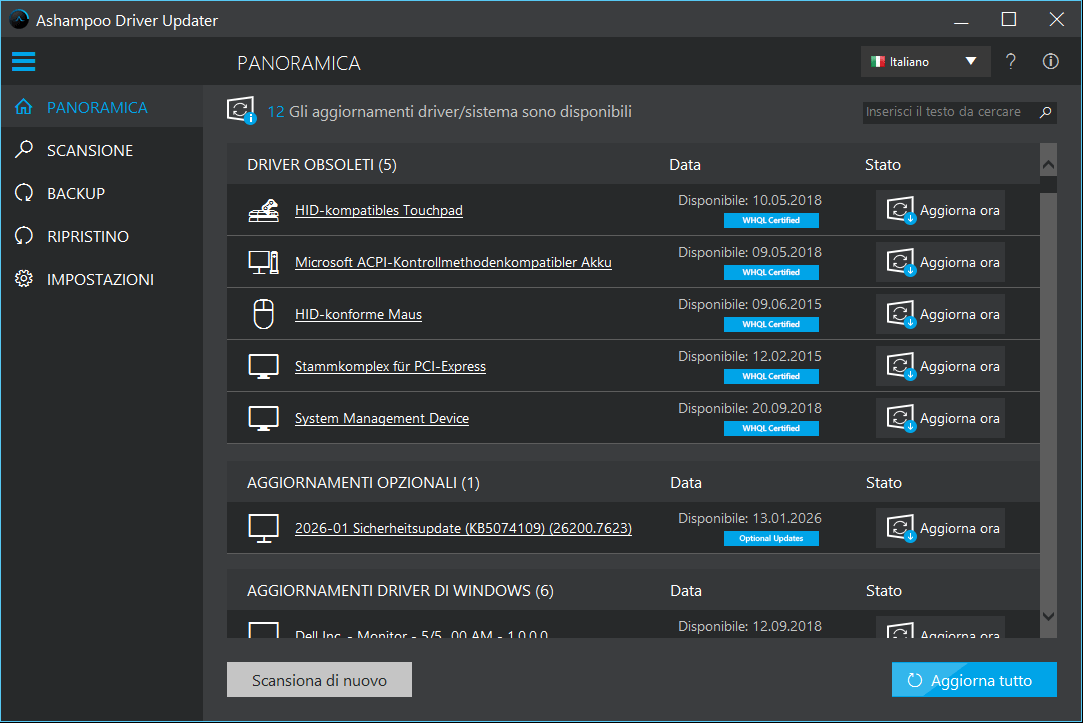This screenshot has height=723, width=1083.
Task: Open the info circle icon
Action: coord(1050,62)
